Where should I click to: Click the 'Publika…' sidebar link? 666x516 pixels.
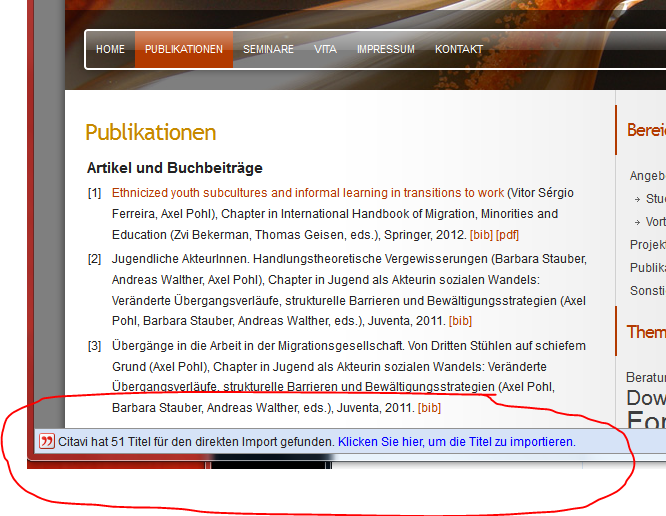tap(647, 268)
